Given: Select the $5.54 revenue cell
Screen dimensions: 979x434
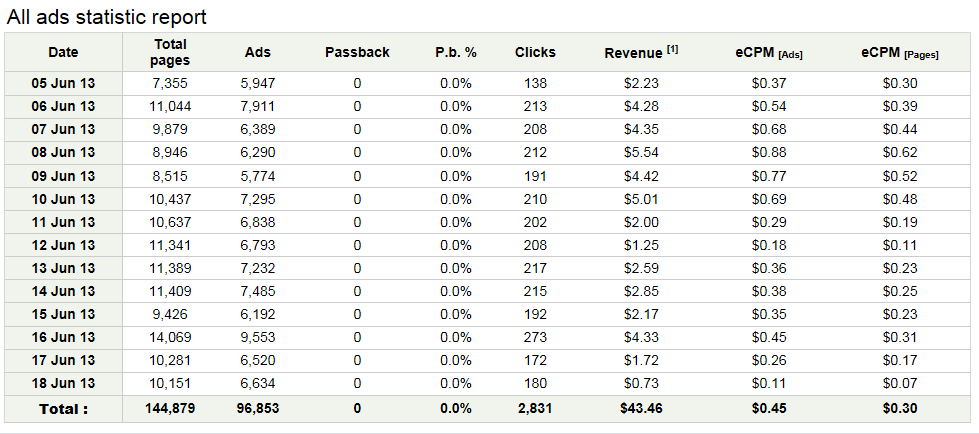Looking at the screenshot, I should coord(641,152).
